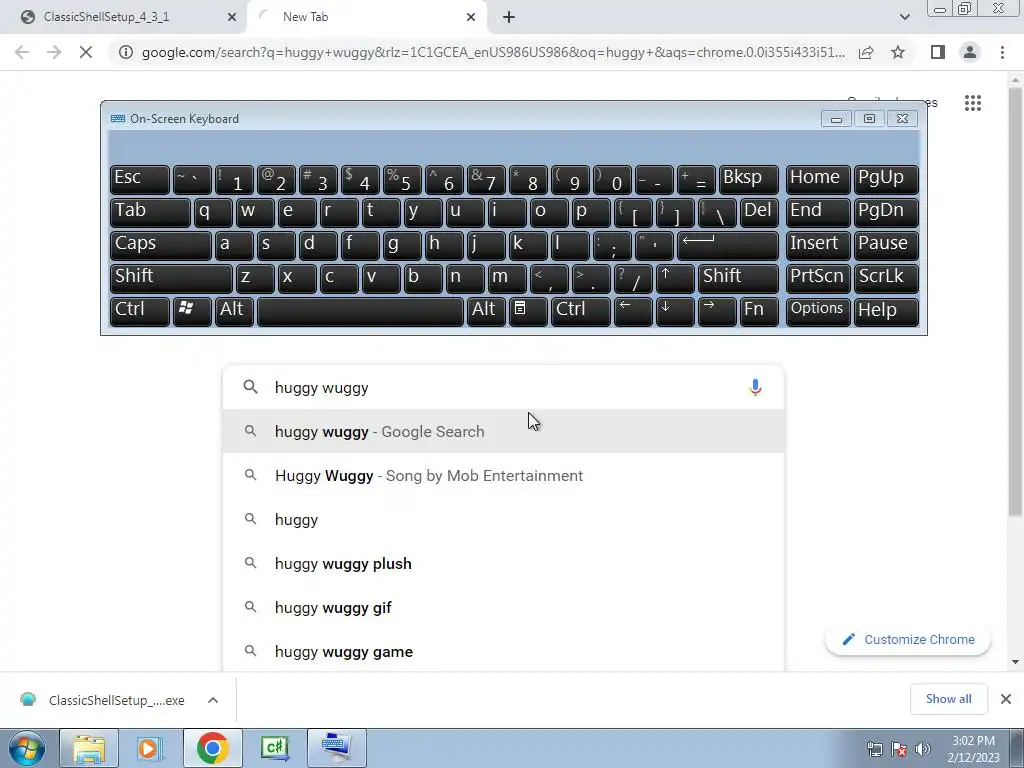Click Customize Chrome button
Screen dimensions: 1024x768
tap(908, 639)
